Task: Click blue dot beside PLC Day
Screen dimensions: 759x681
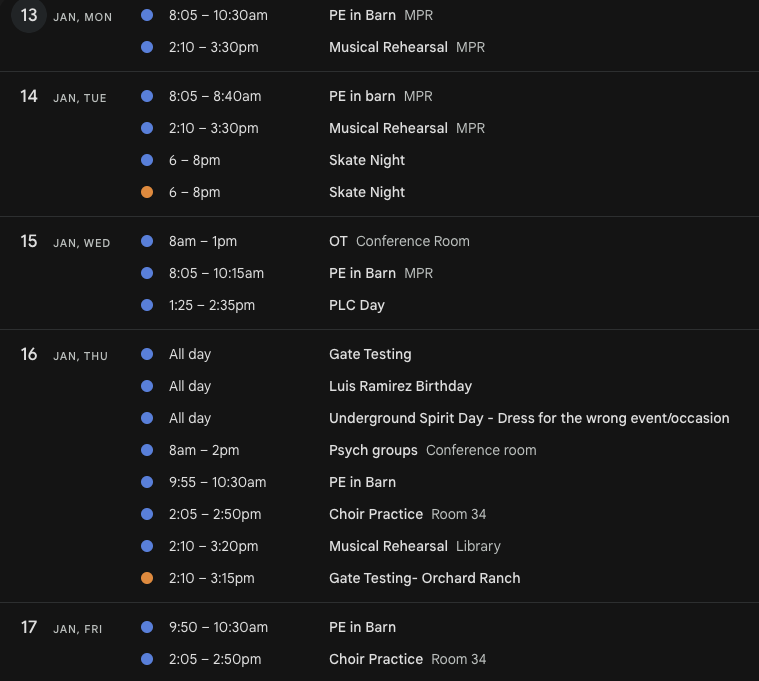Action: point(147,305)
